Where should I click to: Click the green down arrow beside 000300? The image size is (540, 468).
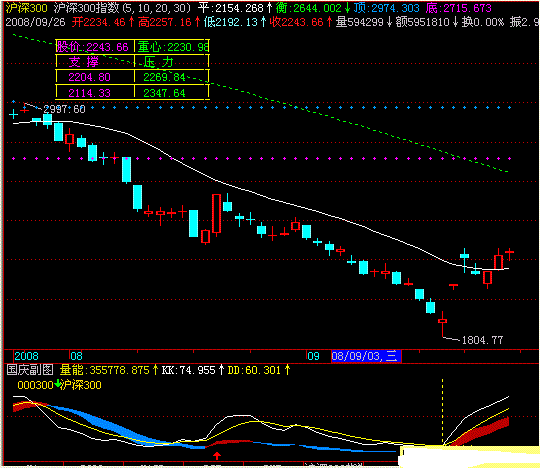pos(57,383)
